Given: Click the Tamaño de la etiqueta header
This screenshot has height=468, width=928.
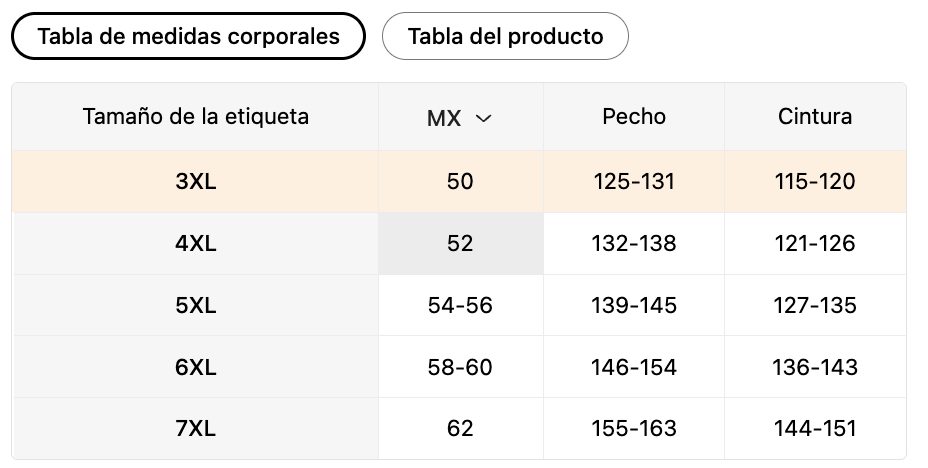Looking at the screenshot, I should [196, 117].
